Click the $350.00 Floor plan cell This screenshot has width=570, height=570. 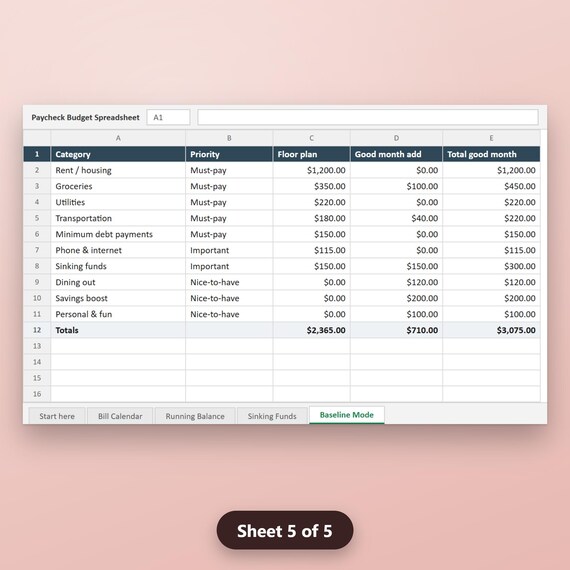coord(312,186)
